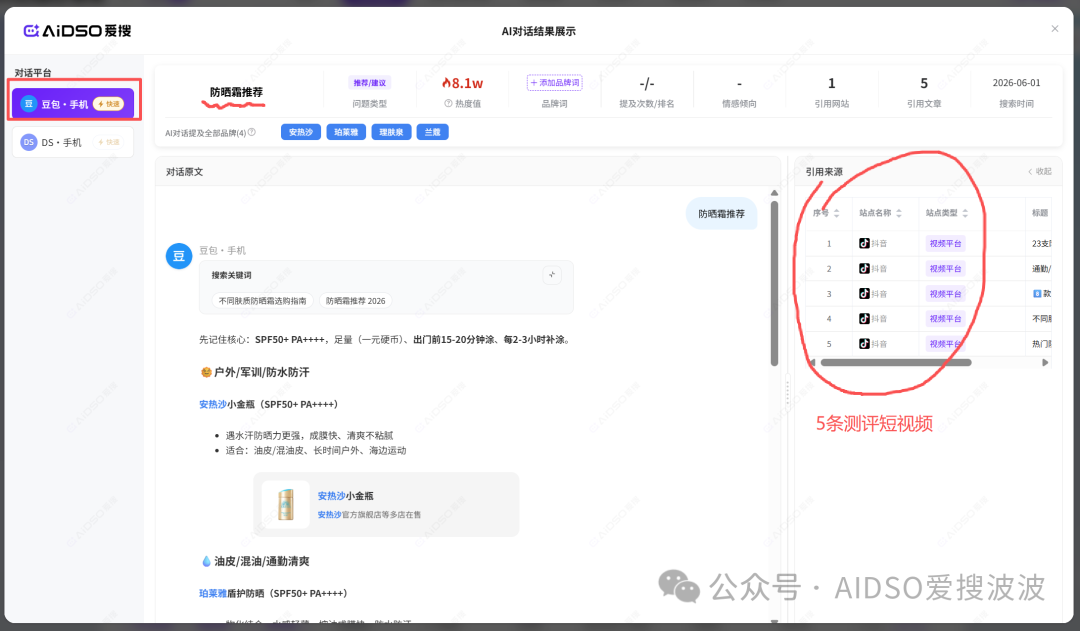Click the 引用文章 count of 5
Viewport: 1080px width, 631px height.
(924, 83)
